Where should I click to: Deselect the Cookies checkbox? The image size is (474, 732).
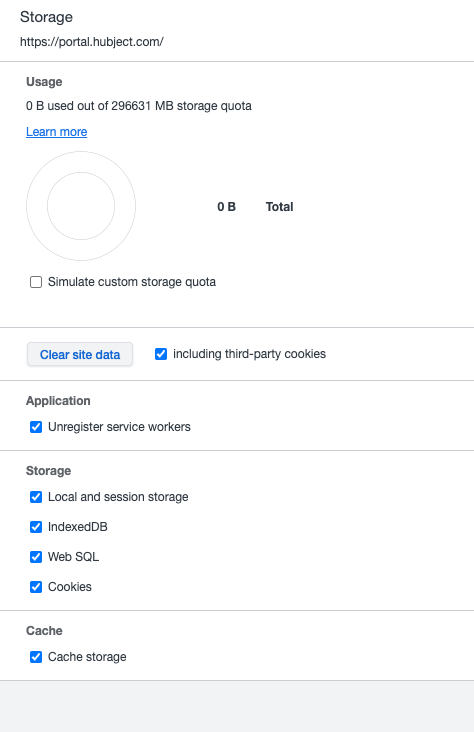tap(36, 586)
